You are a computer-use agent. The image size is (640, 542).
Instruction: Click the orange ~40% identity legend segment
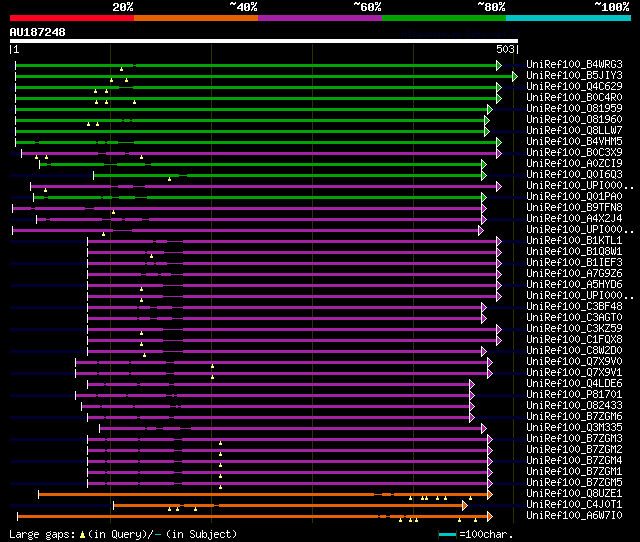pyautogui.click(x=196, y=18)
